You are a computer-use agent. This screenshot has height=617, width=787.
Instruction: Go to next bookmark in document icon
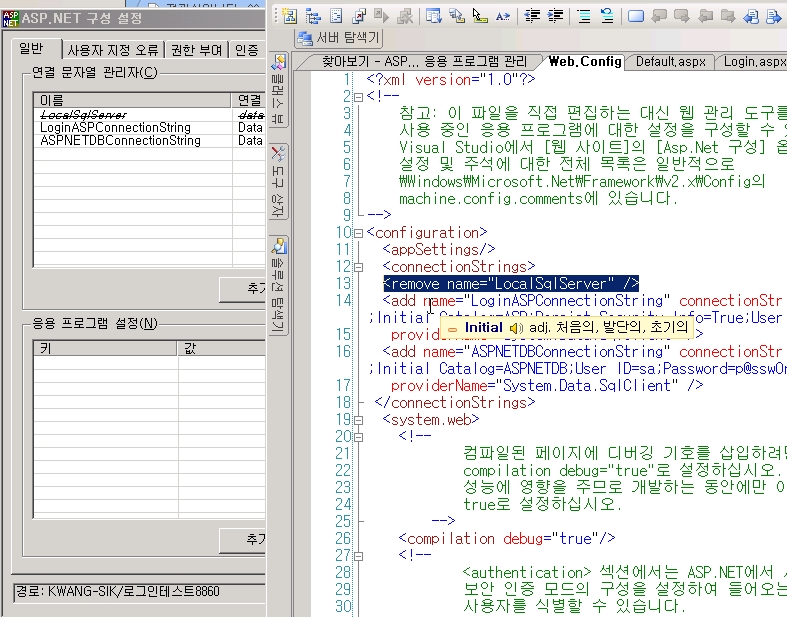pos(773,16)
